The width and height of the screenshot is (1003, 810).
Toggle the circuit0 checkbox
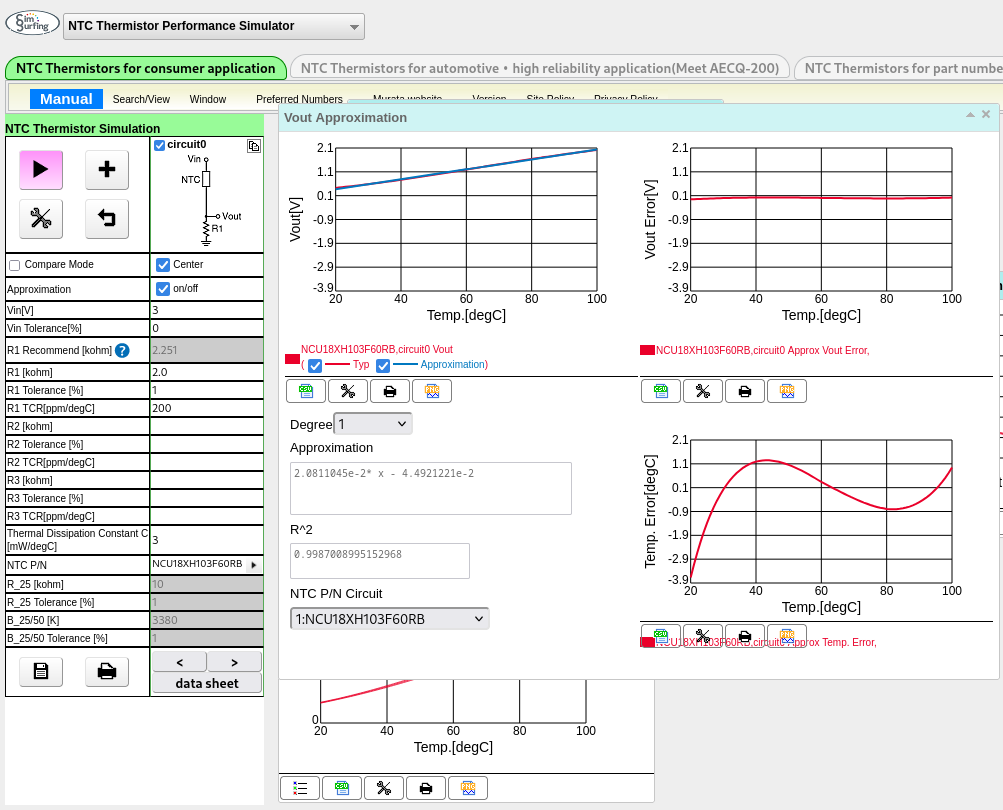click(160, 145)
